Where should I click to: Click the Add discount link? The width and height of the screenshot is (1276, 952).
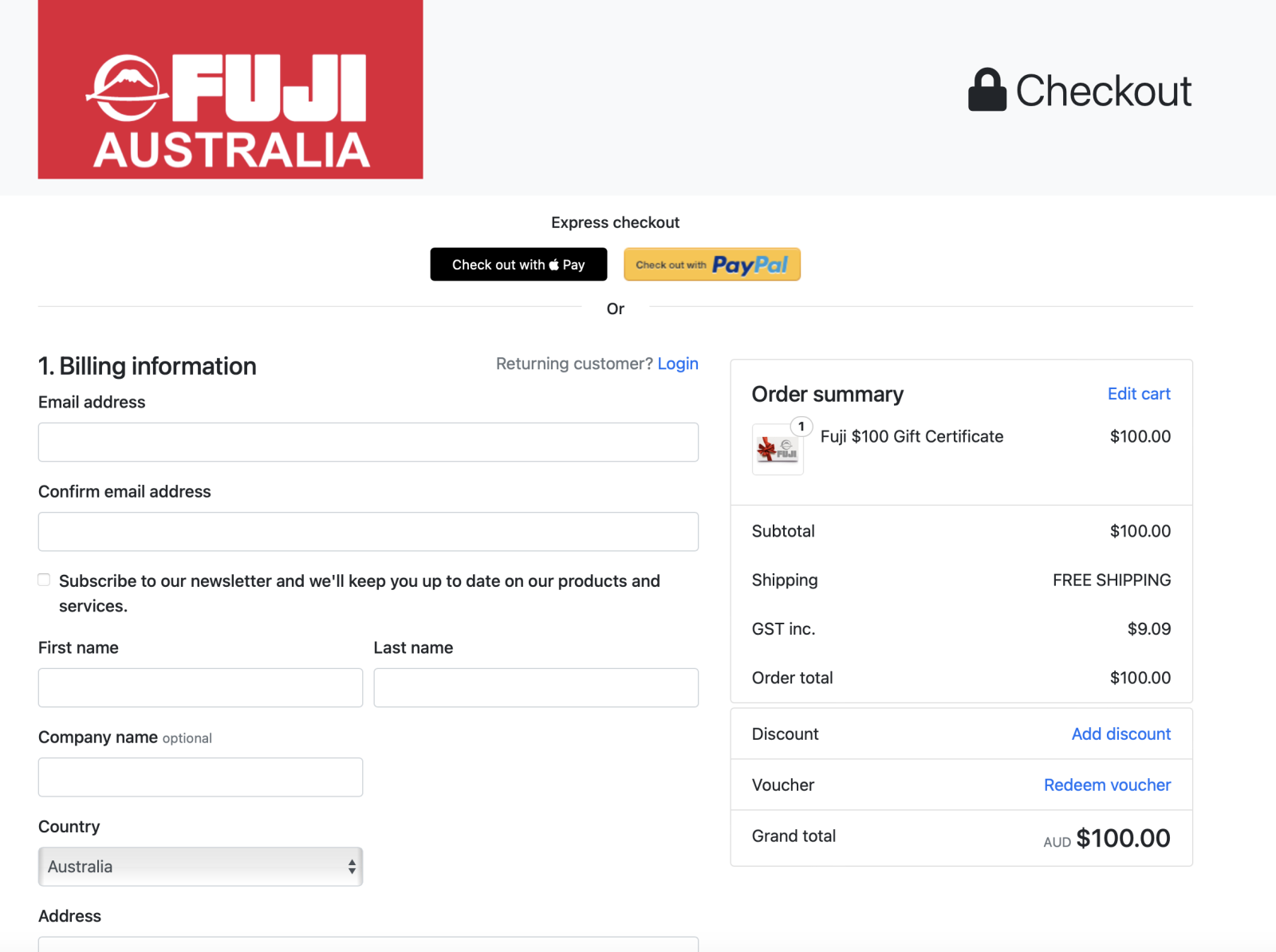[1120, 734]
